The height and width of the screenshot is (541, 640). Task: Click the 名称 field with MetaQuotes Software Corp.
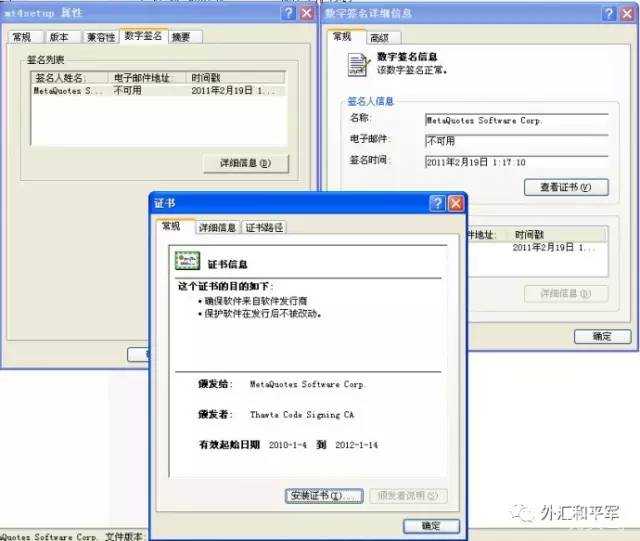pyautogui.click(x=516, y=120)
